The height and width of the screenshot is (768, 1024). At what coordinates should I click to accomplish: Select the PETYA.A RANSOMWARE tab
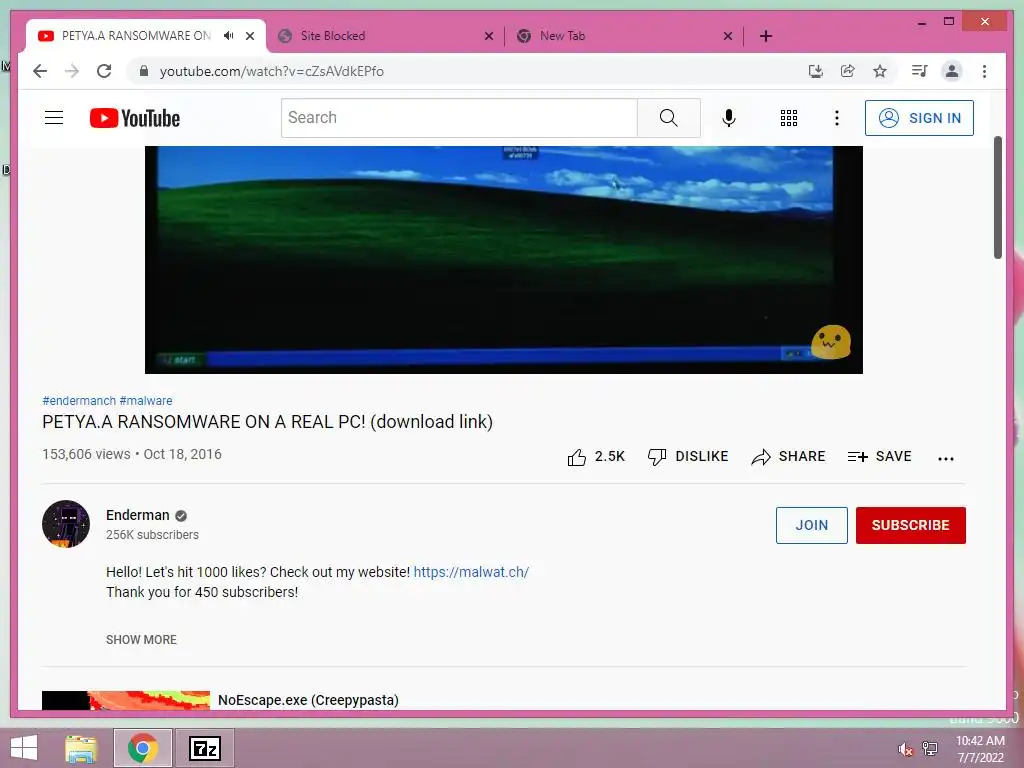click(x=135, y=36)
